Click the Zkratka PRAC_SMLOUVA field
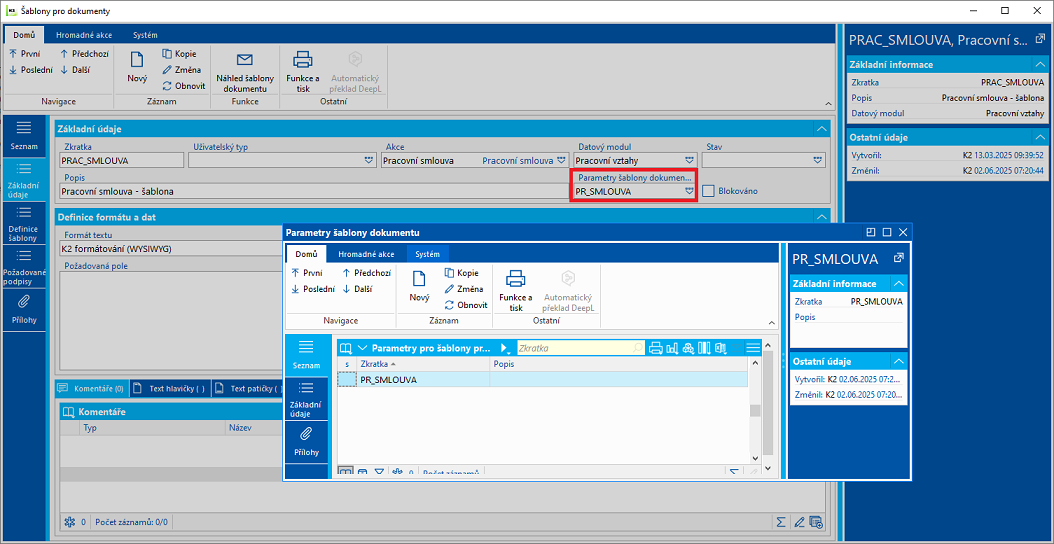1054x544 pixels. click(x=121, y=161)
